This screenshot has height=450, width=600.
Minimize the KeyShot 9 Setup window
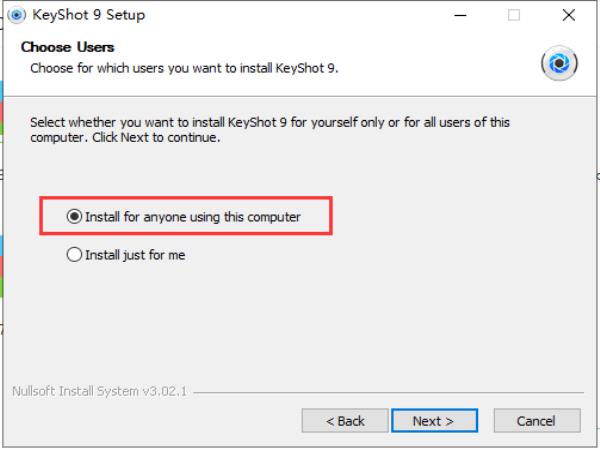pos(461,15)
